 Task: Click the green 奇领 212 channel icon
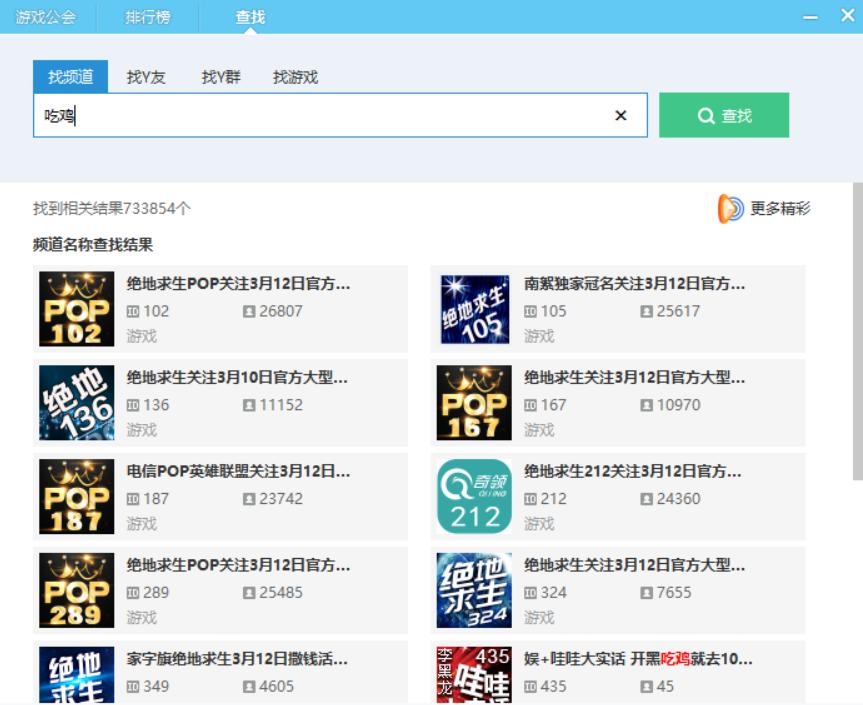click(x=474, y=497)
